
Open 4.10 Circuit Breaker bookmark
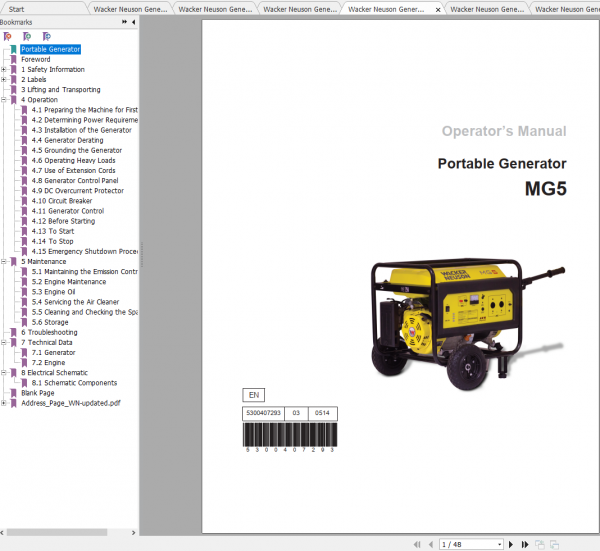(62, 201)
